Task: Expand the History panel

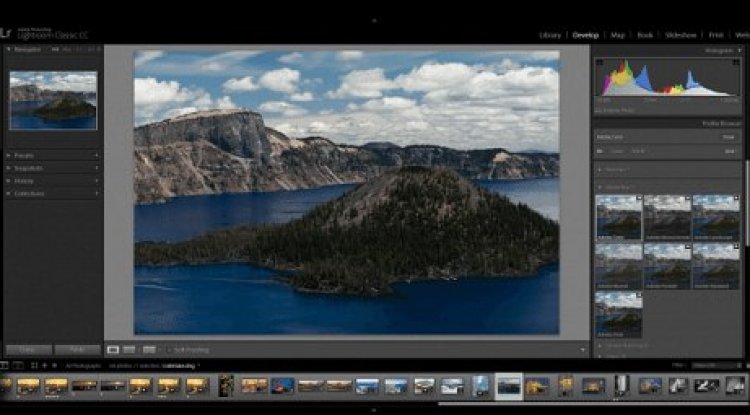Action: (x=9, y=181)
